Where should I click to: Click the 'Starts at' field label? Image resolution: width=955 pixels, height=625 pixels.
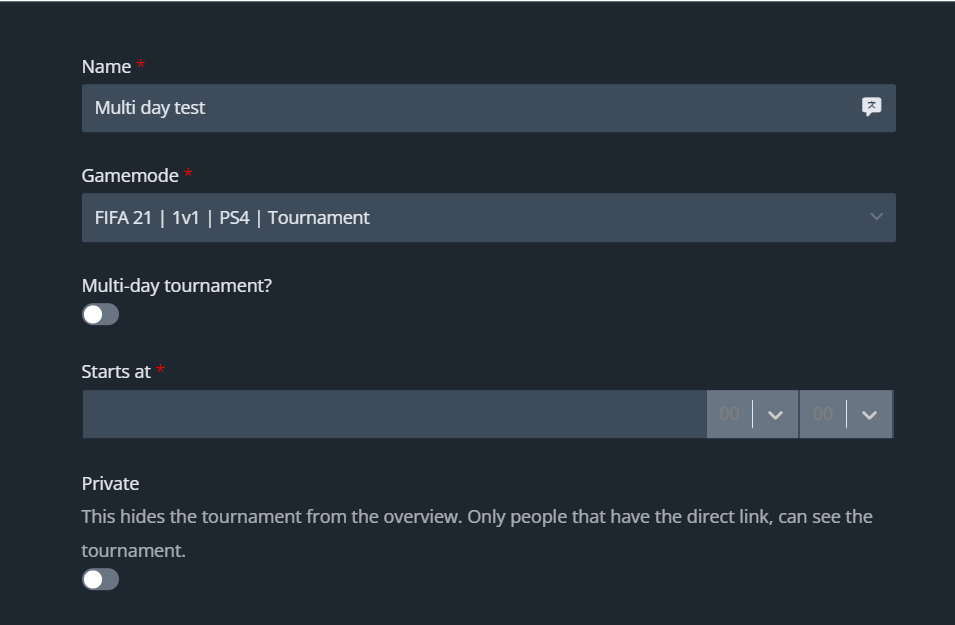pyautogui.click(x=116, y=371)
